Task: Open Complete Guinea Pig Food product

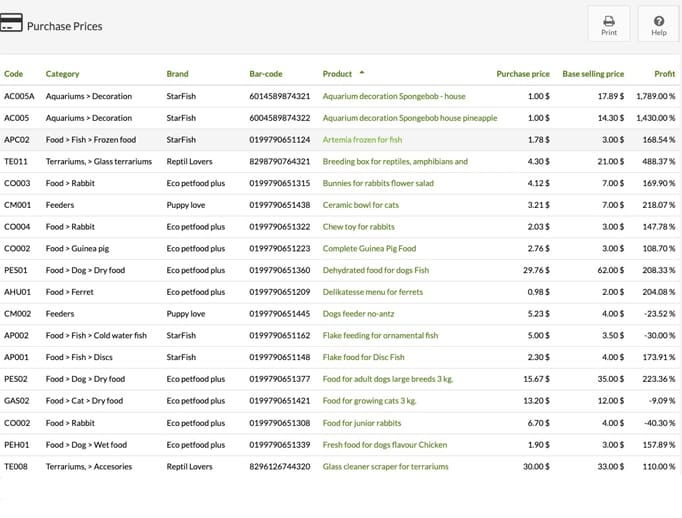Action: click(369, 248)
